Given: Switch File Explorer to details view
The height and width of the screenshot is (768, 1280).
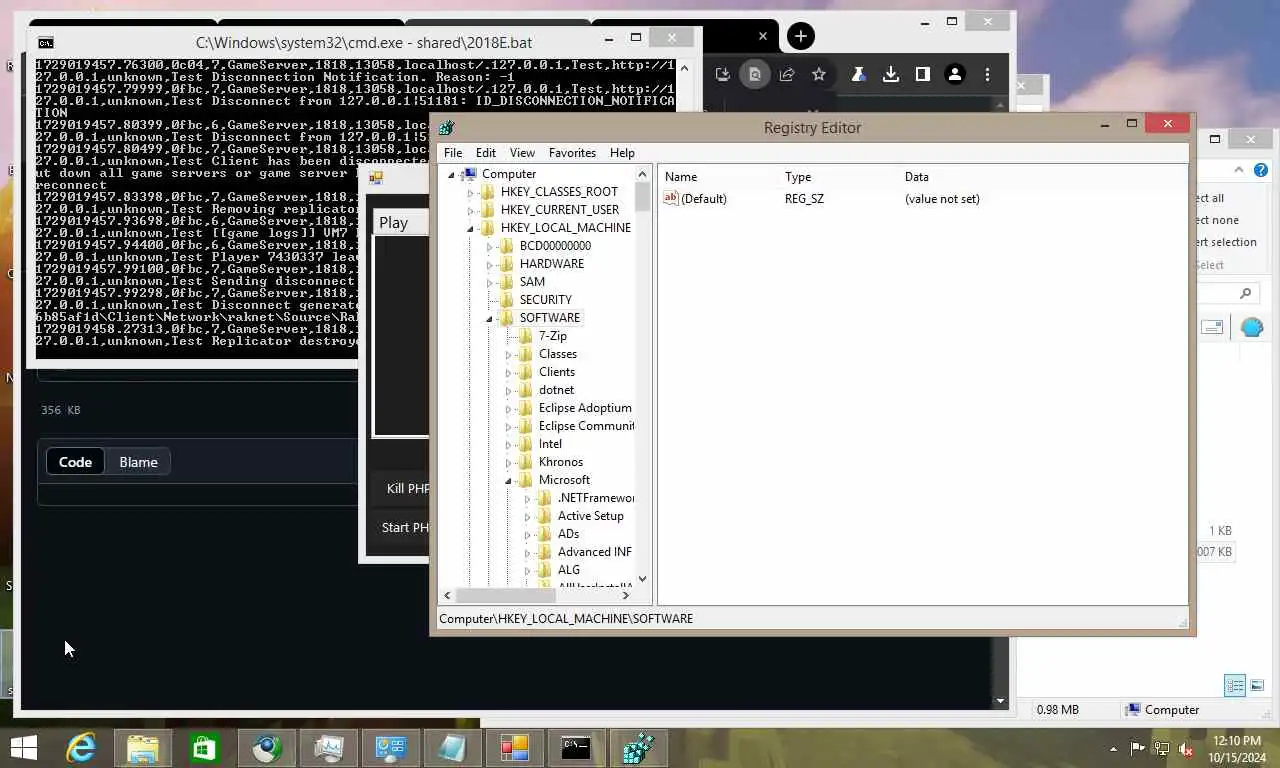Looking at the screenshot, I should 1235,685.
